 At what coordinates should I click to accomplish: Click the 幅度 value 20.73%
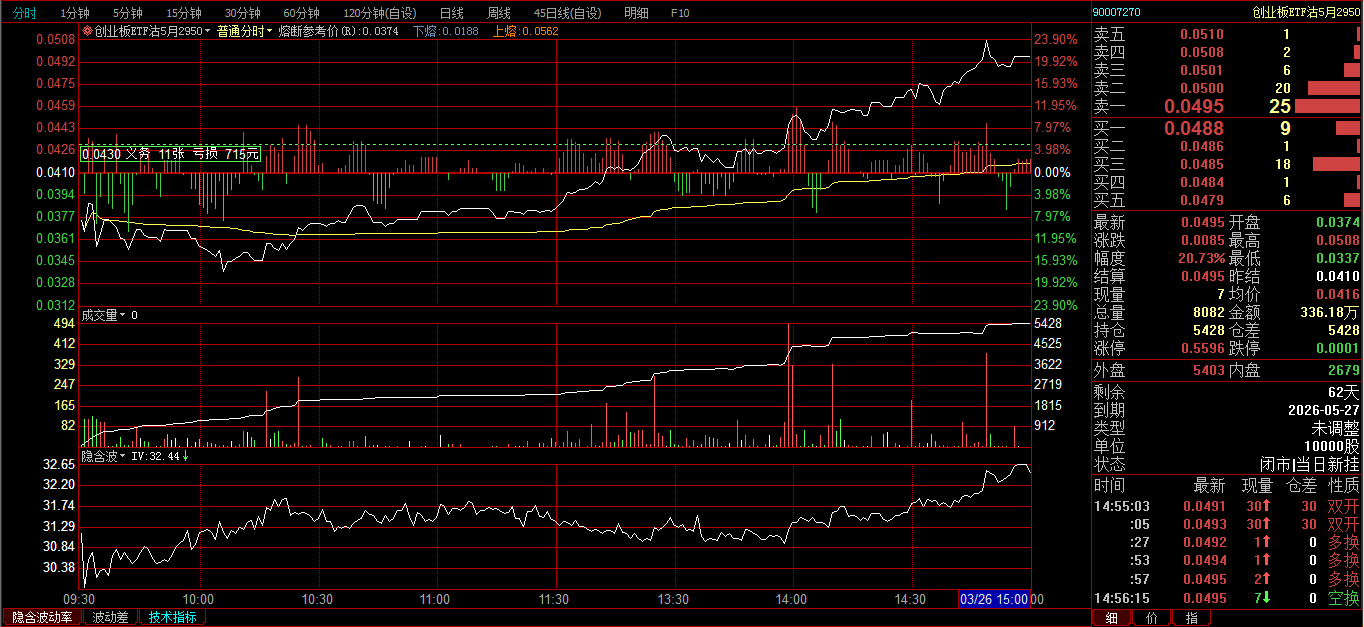coord(1201,258)
